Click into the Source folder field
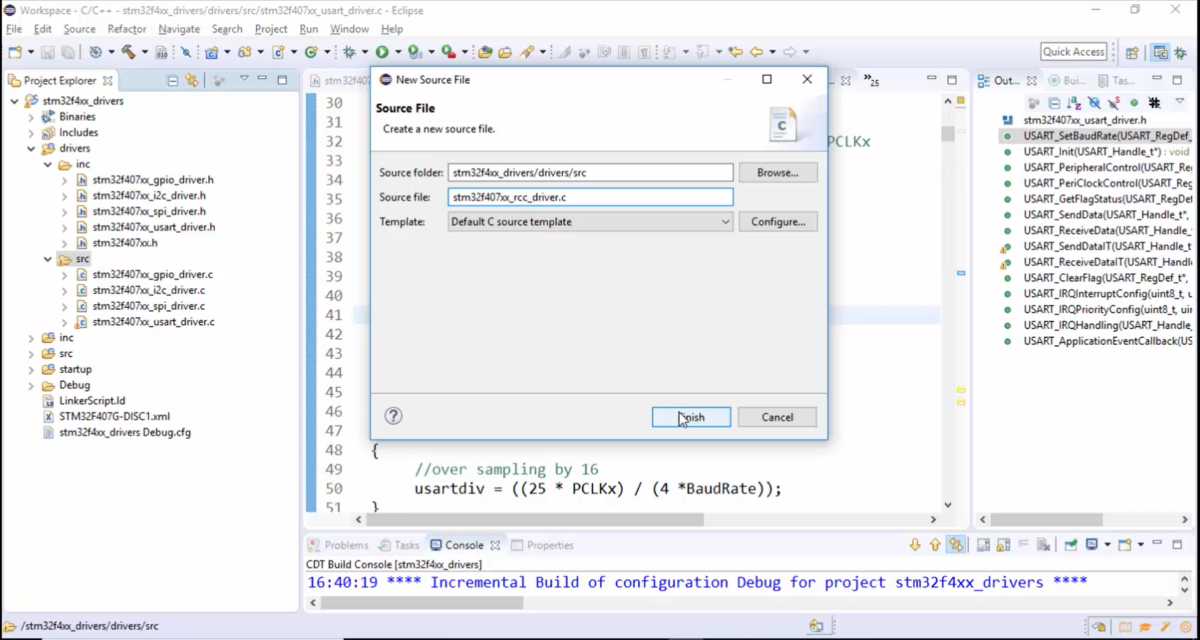1200x640 pixels. click(x=590, y=173)
